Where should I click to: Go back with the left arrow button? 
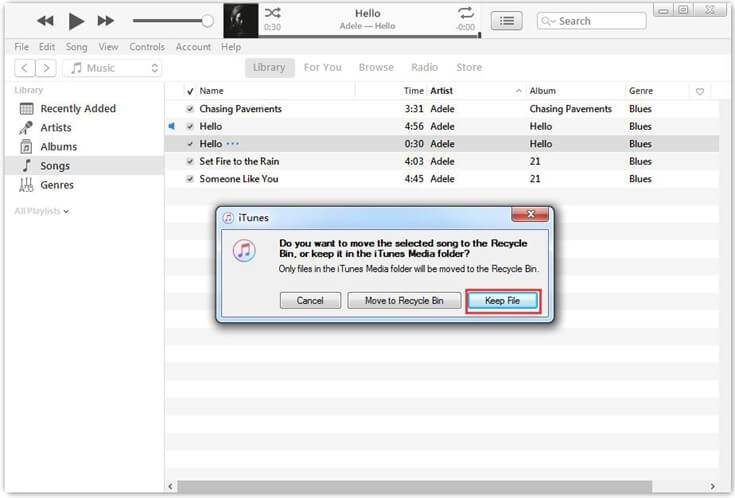[25, 68]
